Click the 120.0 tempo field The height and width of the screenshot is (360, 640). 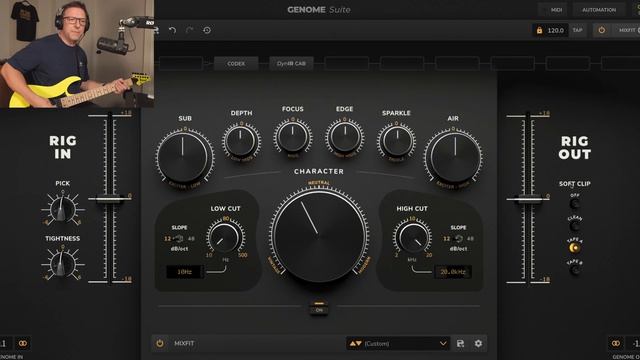(x=556, y=31)
